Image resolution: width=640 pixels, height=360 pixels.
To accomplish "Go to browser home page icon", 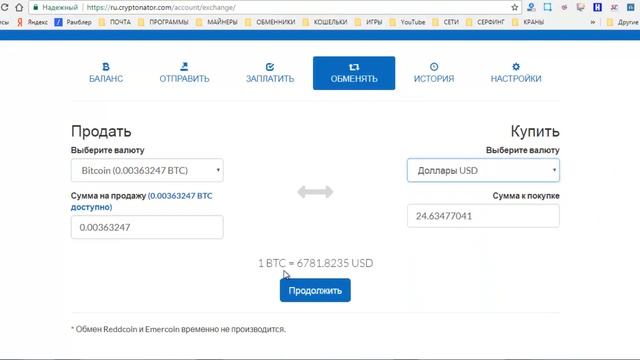I will click(x=19, y=7).
